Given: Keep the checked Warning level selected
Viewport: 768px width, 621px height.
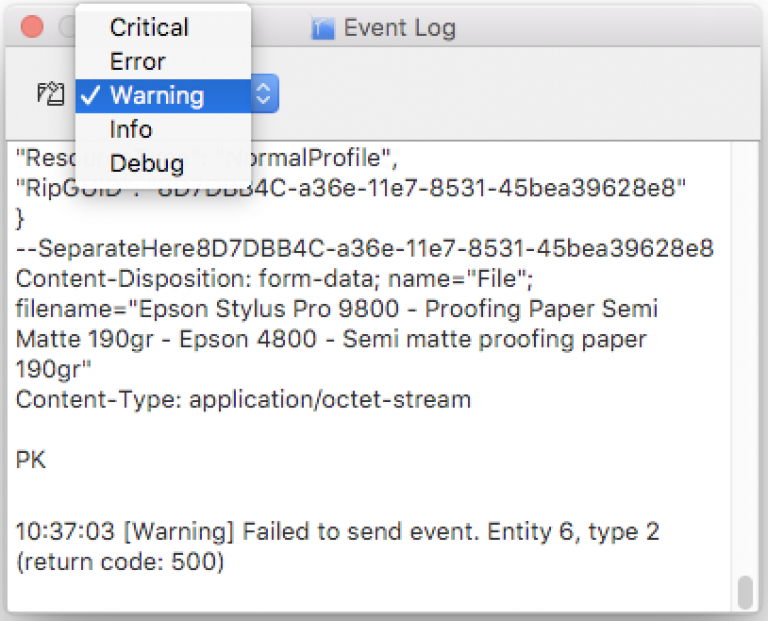Looking at the screenshot, I should [163, 96].
